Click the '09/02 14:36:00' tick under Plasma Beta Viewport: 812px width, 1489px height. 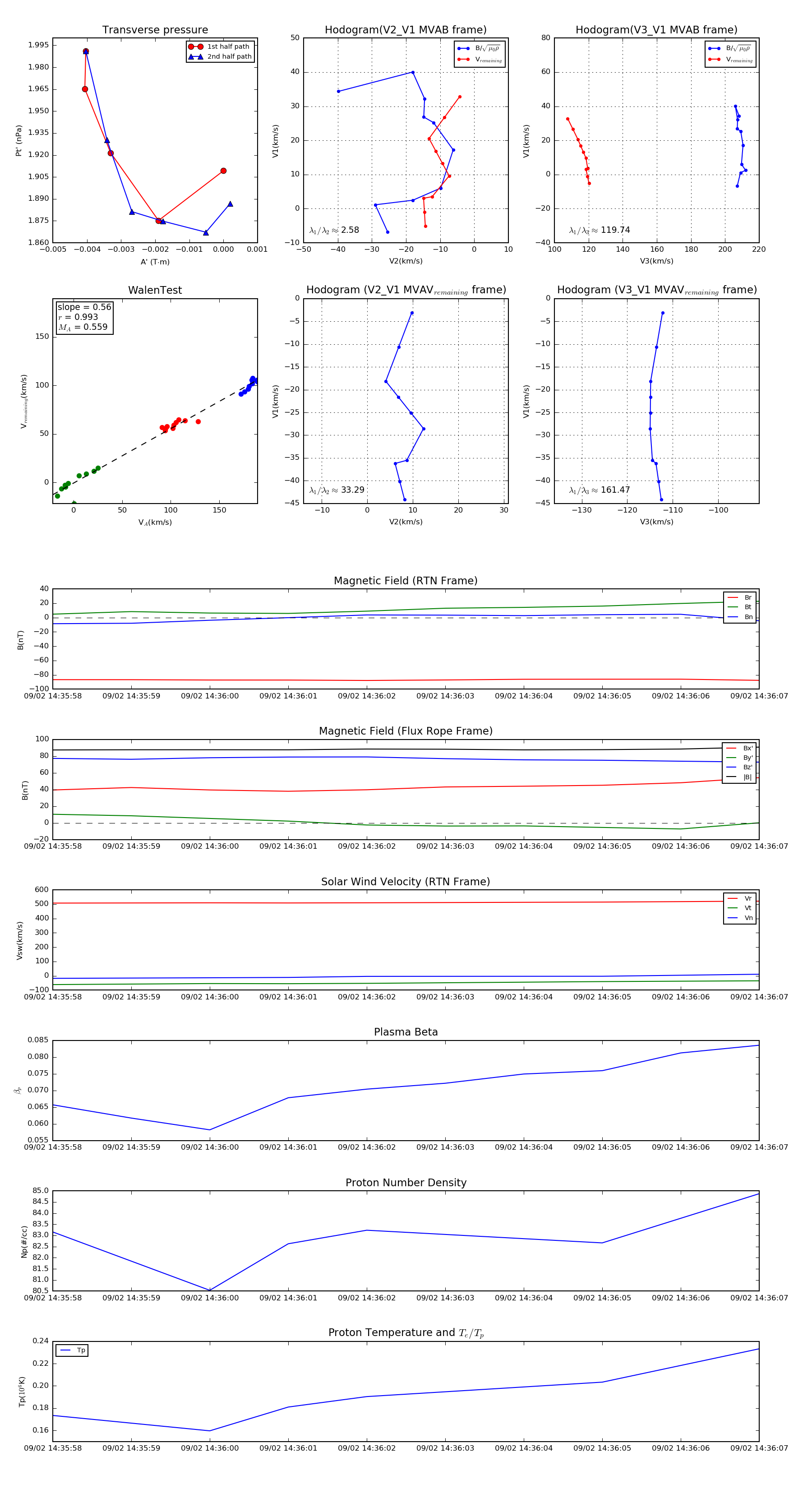point(210,1147)
